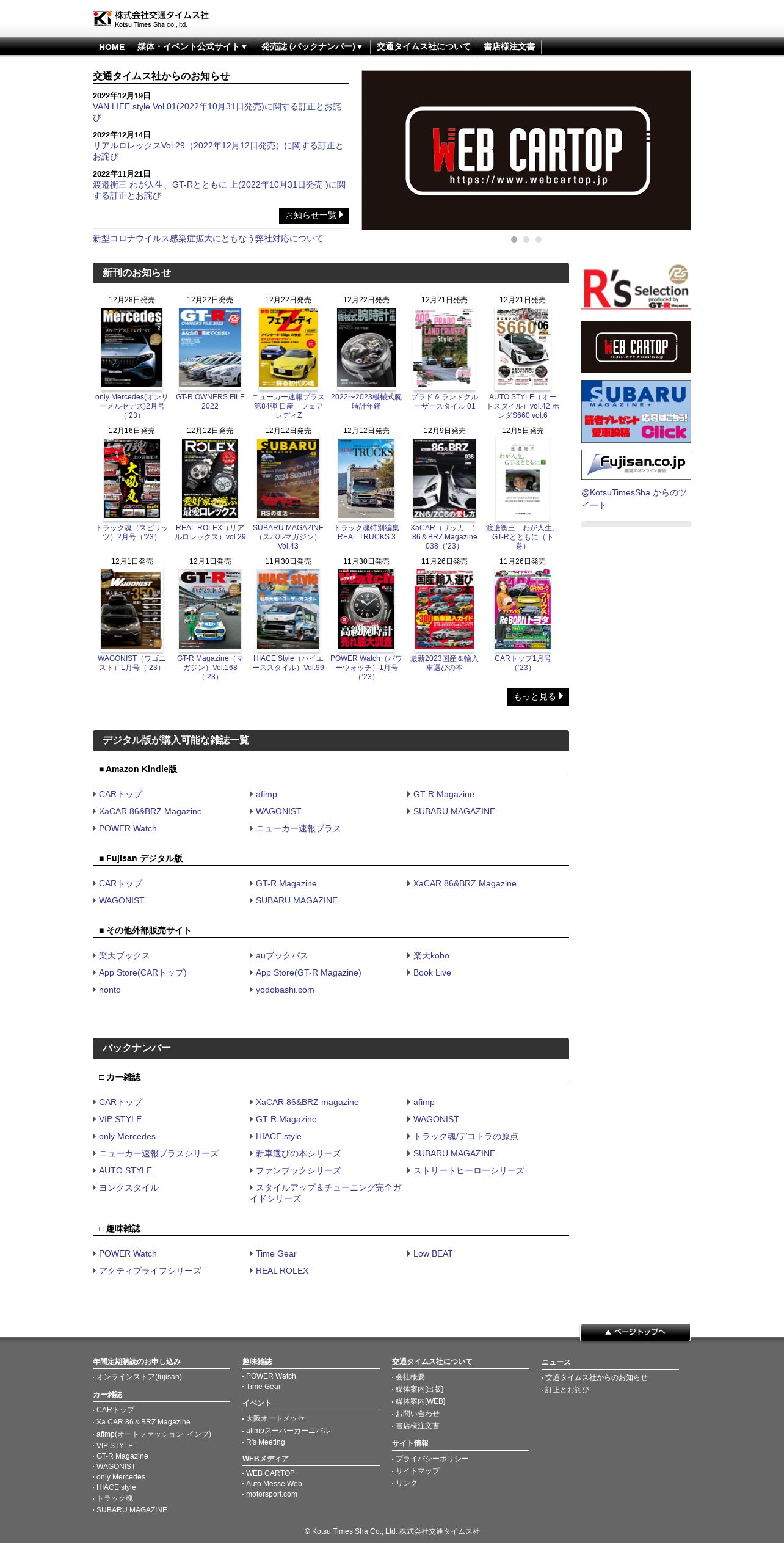Open サイトマップ footer link
This screenshot has height=1543, width=784.
click(x=418, y=1471)
